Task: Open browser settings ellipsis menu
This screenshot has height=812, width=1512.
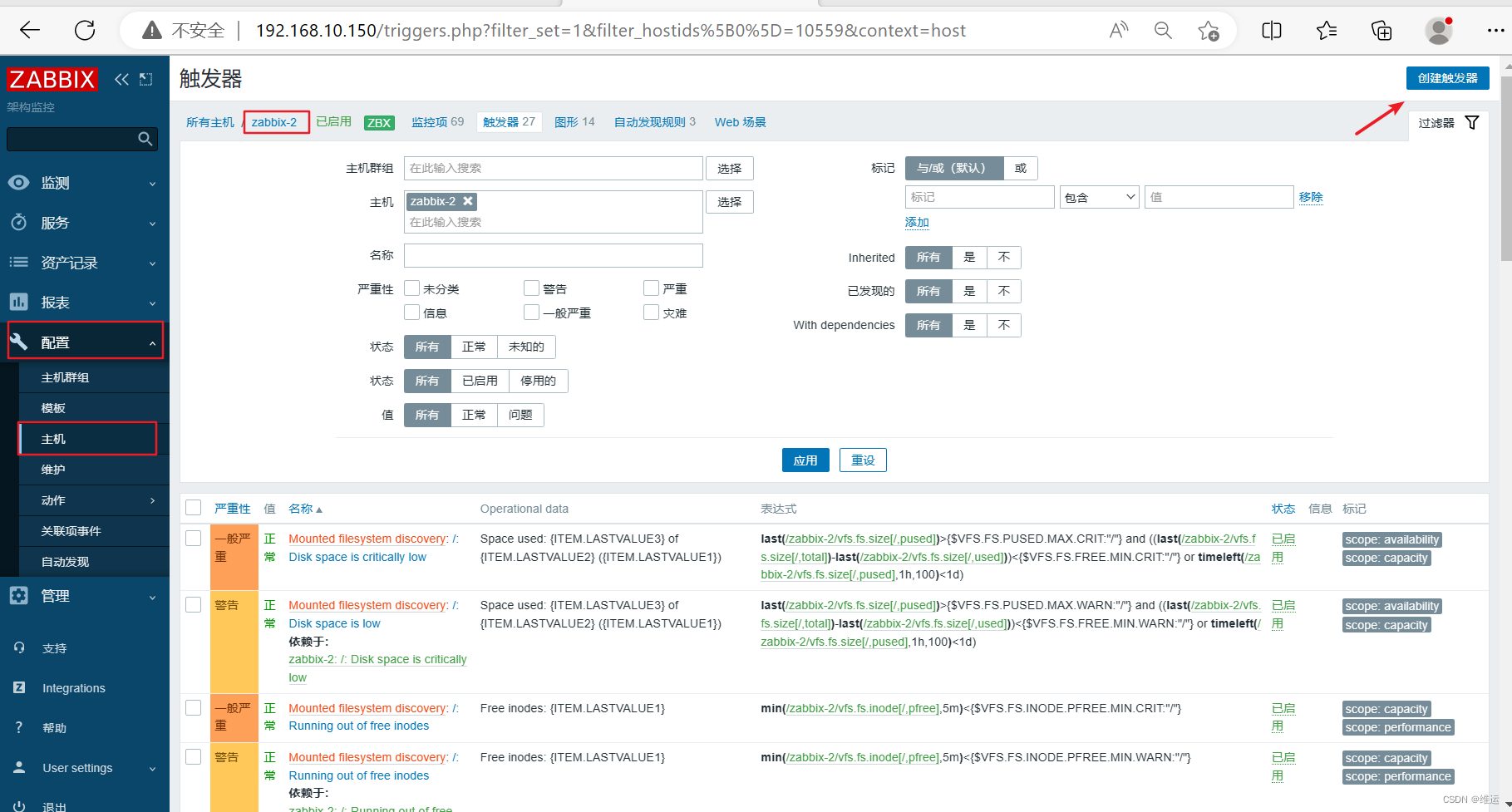Action: pyautogui.click(x=1495, y=31)
